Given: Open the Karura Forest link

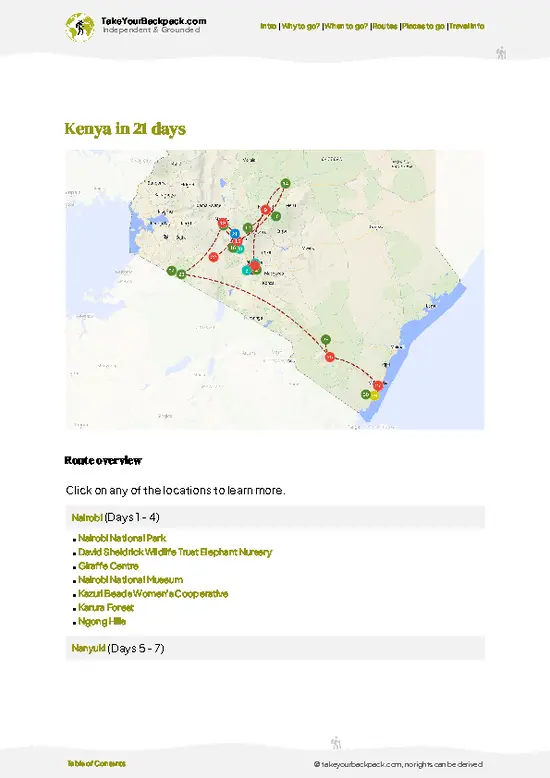Looking at the screenshot, I should [106, 607].
